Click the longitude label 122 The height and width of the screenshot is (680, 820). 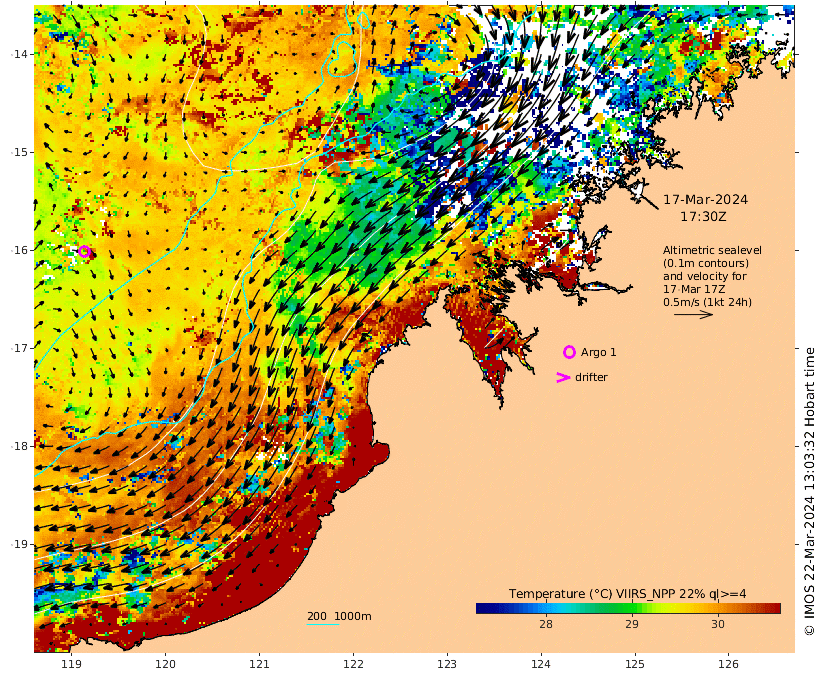(x=353, y=664)
